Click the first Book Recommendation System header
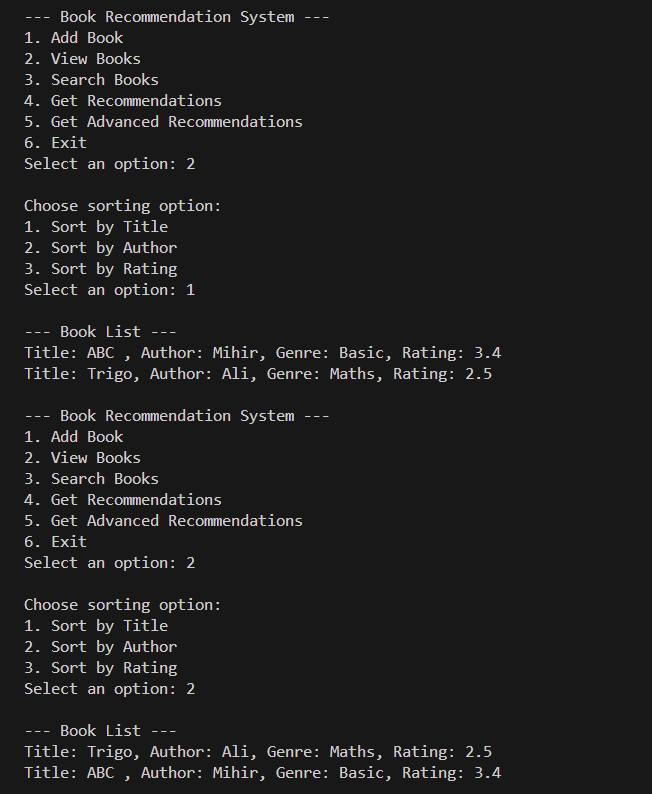 click(176, 17)
